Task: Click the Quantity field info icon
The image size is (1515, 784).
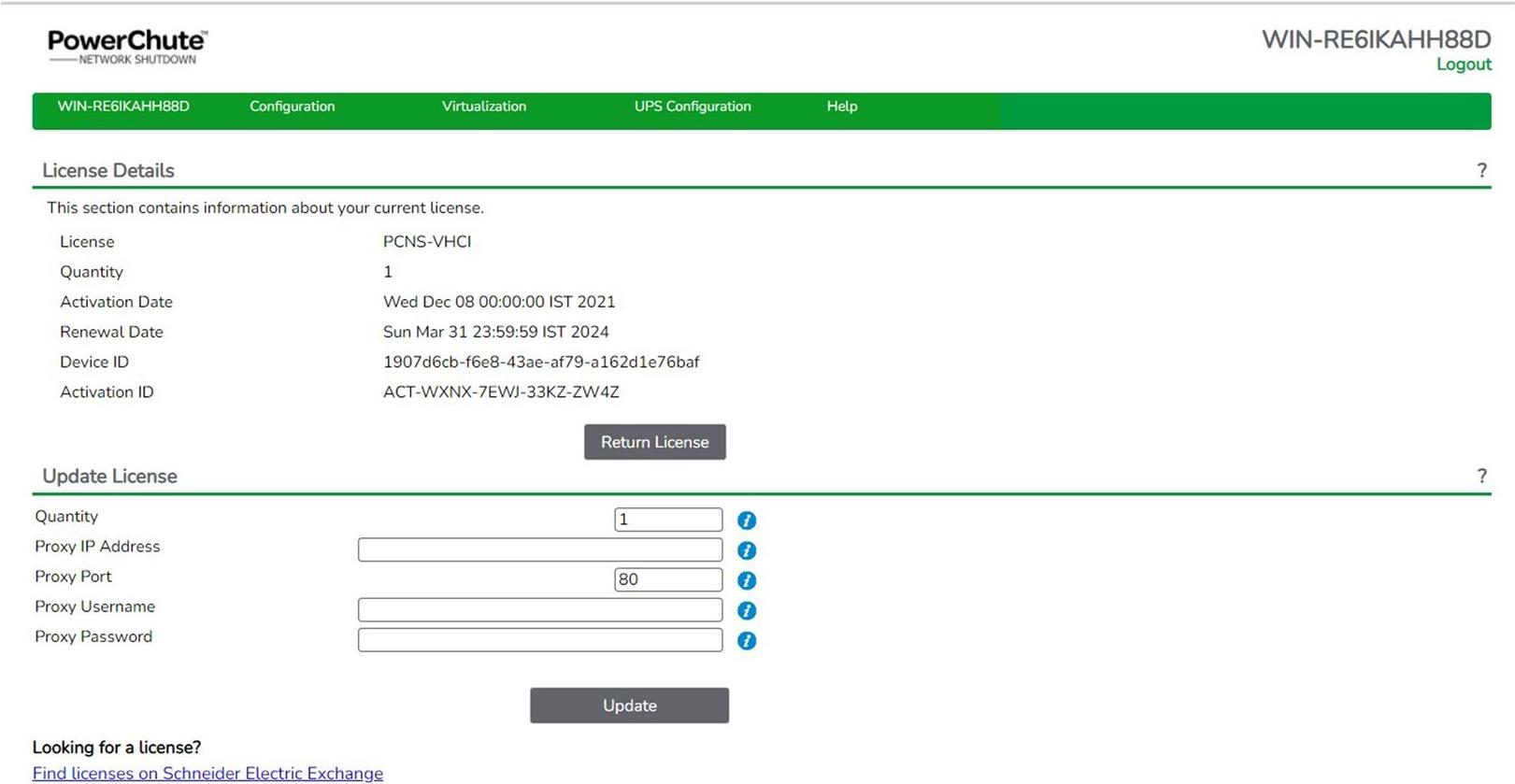Action: tap(746, 520)
